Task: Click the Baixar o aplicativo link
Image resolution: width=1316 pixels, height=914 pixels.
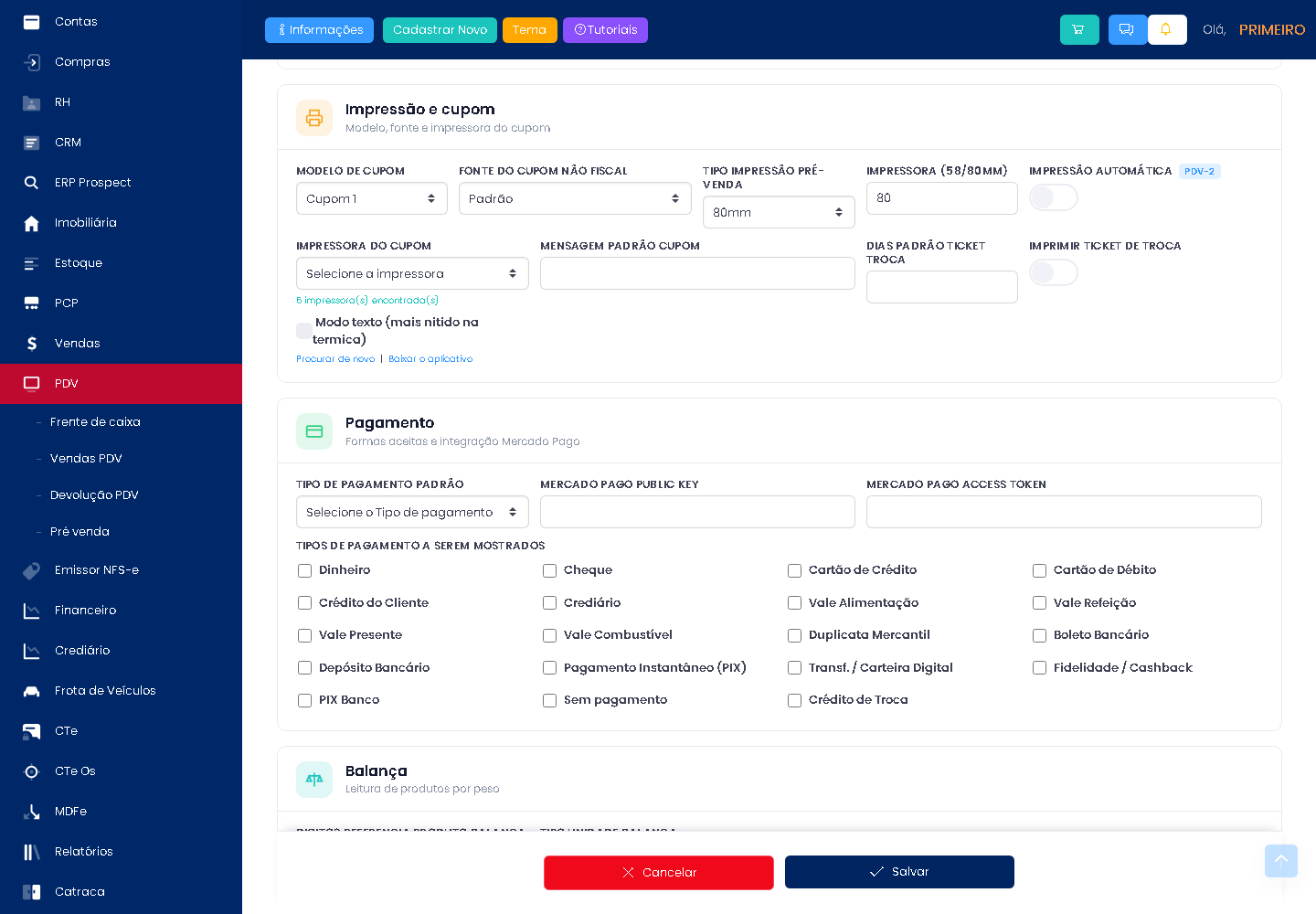Action: (x=430, y=359)
